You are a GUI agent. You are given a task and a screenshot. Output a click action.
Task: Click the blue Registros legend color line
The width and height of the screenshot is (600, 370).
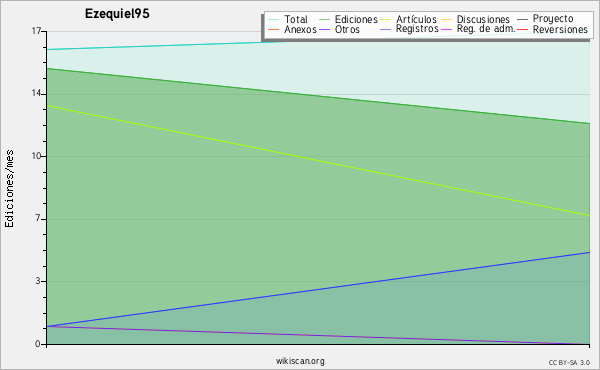pyautogui.click(x=385, y=29)
